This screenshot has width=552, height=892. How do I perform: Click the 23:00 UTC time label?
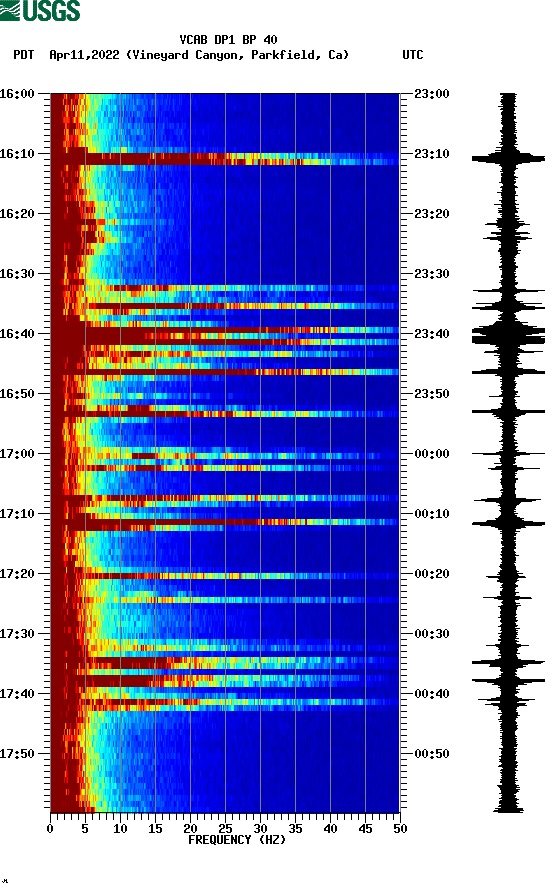431,94
